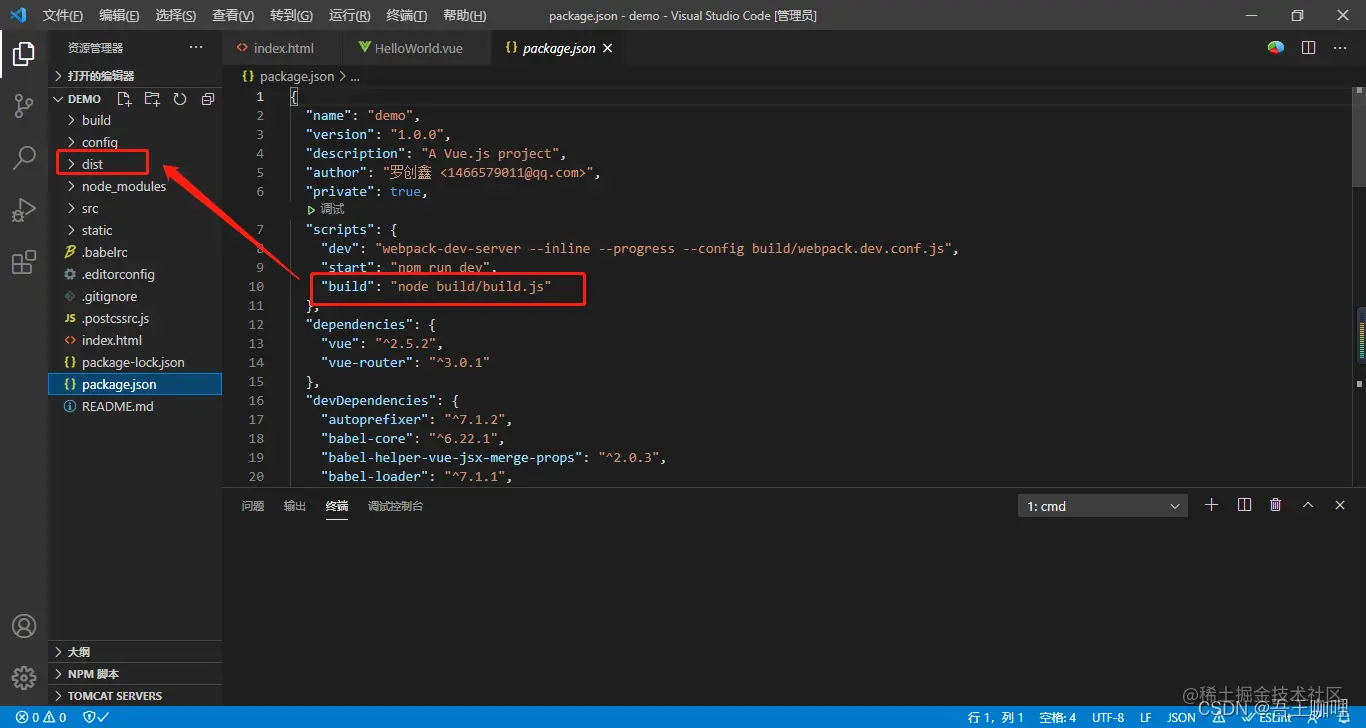Click the '行 1, 列 1' cursor position status

tap(996, 717)
